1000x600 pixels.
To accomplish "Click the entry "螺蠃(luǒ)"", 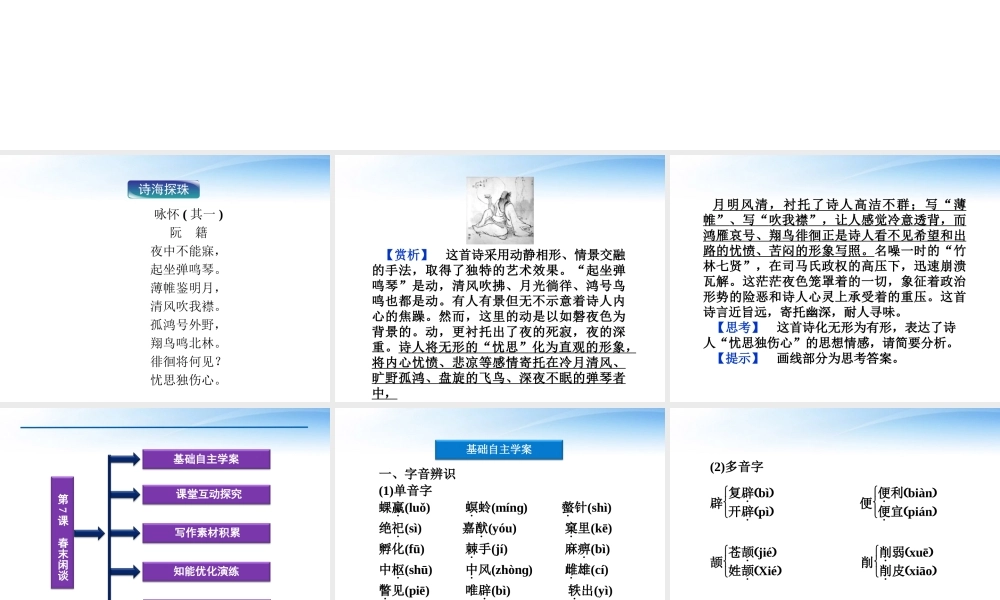I will [x=405, y=508].
